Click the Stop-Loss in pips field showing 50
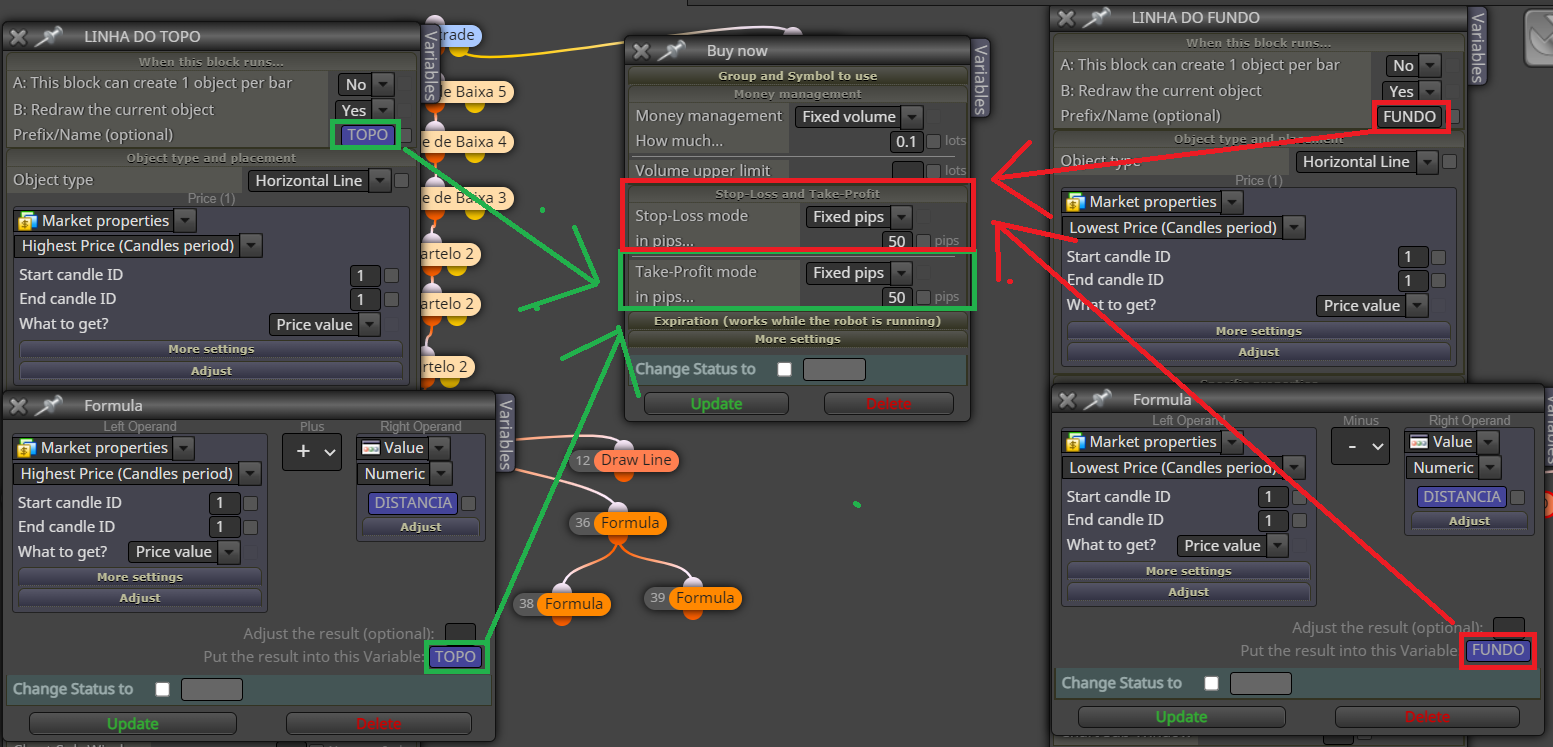Image resolution: width=1553 pixels, height=747 pixels. 897,241
